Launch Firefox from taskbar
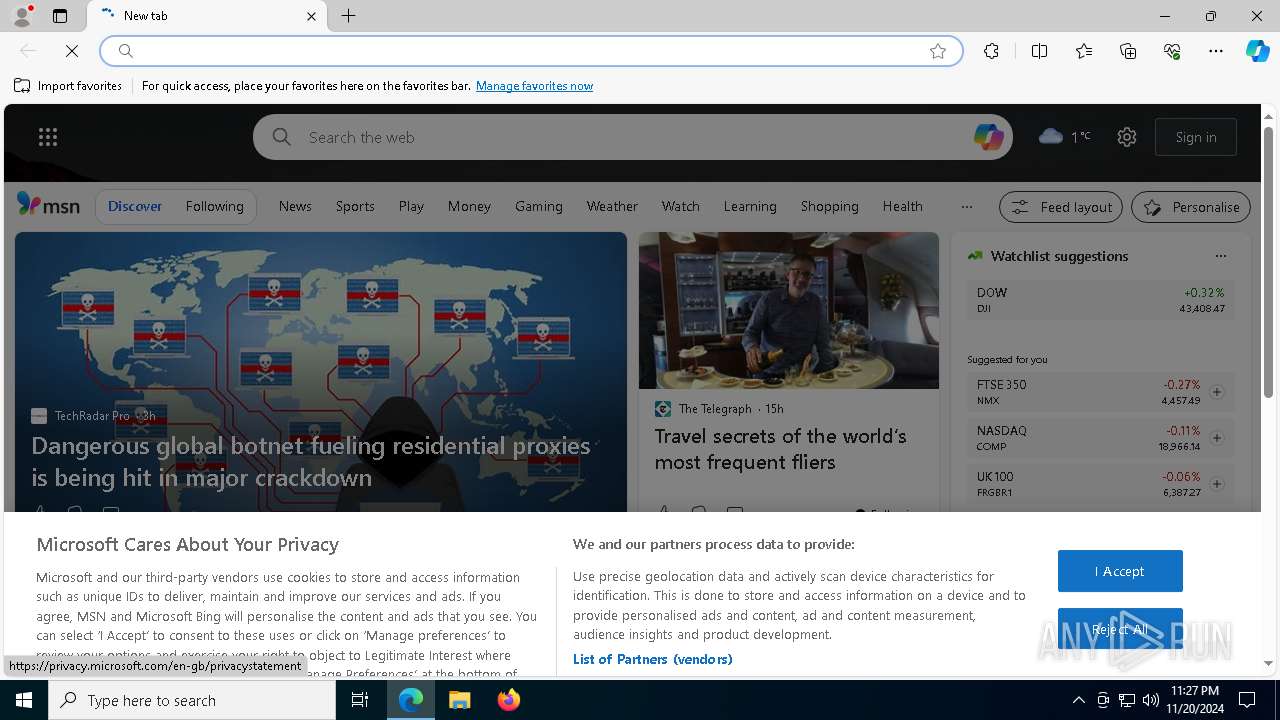This screenshot has width=1280, height=720. [x=508, y=700]
